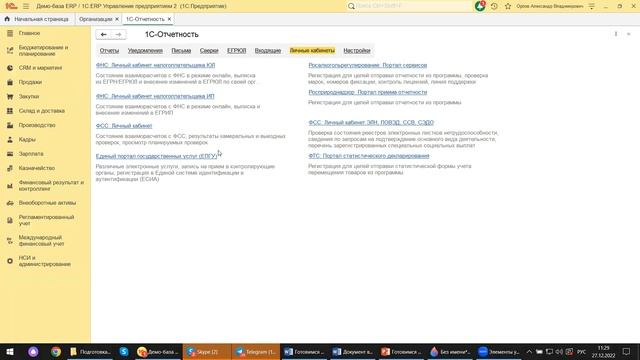Switch to Telegram window in taskbar
The height and width of the screenshot is (360, 640).
click(x=256, y=351)
